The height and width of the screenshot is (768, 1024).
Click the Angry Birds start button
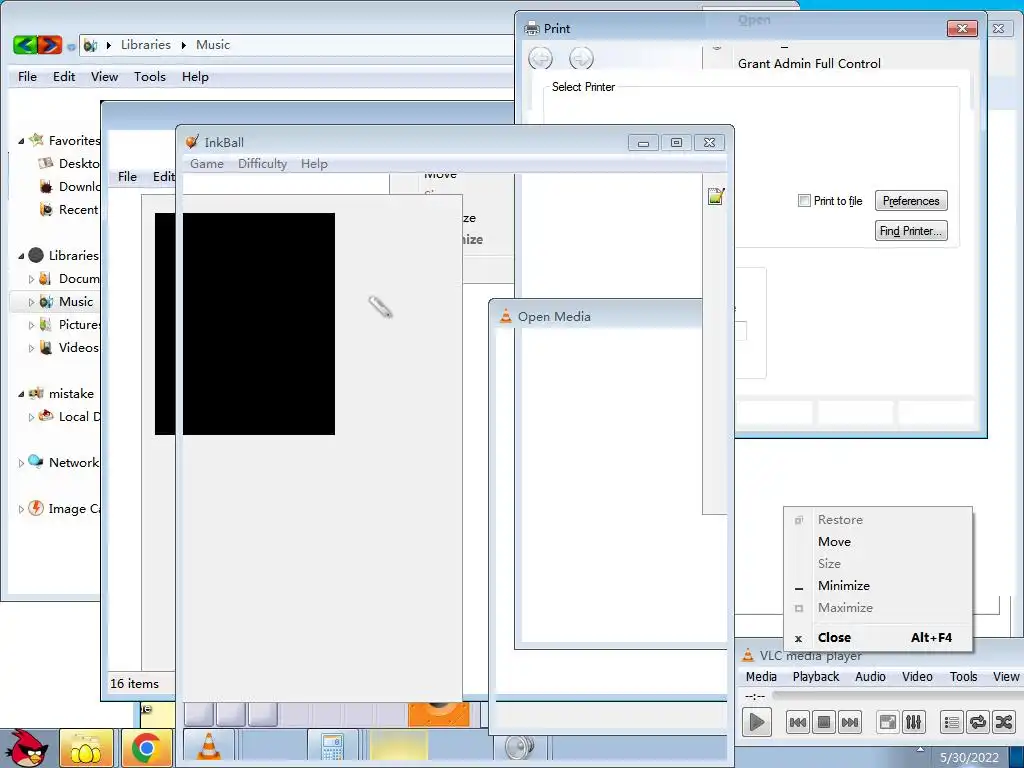pos(26,748)
